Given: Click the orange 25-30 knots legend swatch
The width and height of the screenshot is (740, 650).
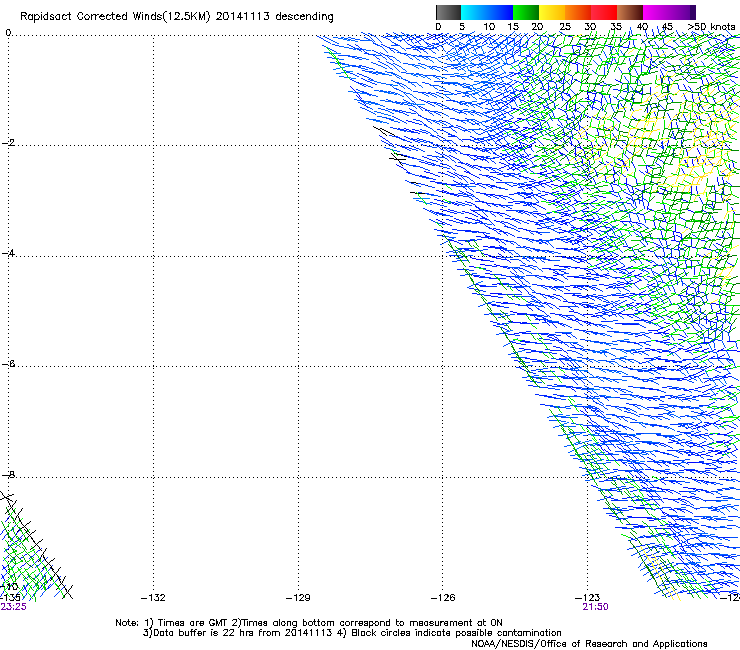Looking at the screenshot, I should (578, 12).
